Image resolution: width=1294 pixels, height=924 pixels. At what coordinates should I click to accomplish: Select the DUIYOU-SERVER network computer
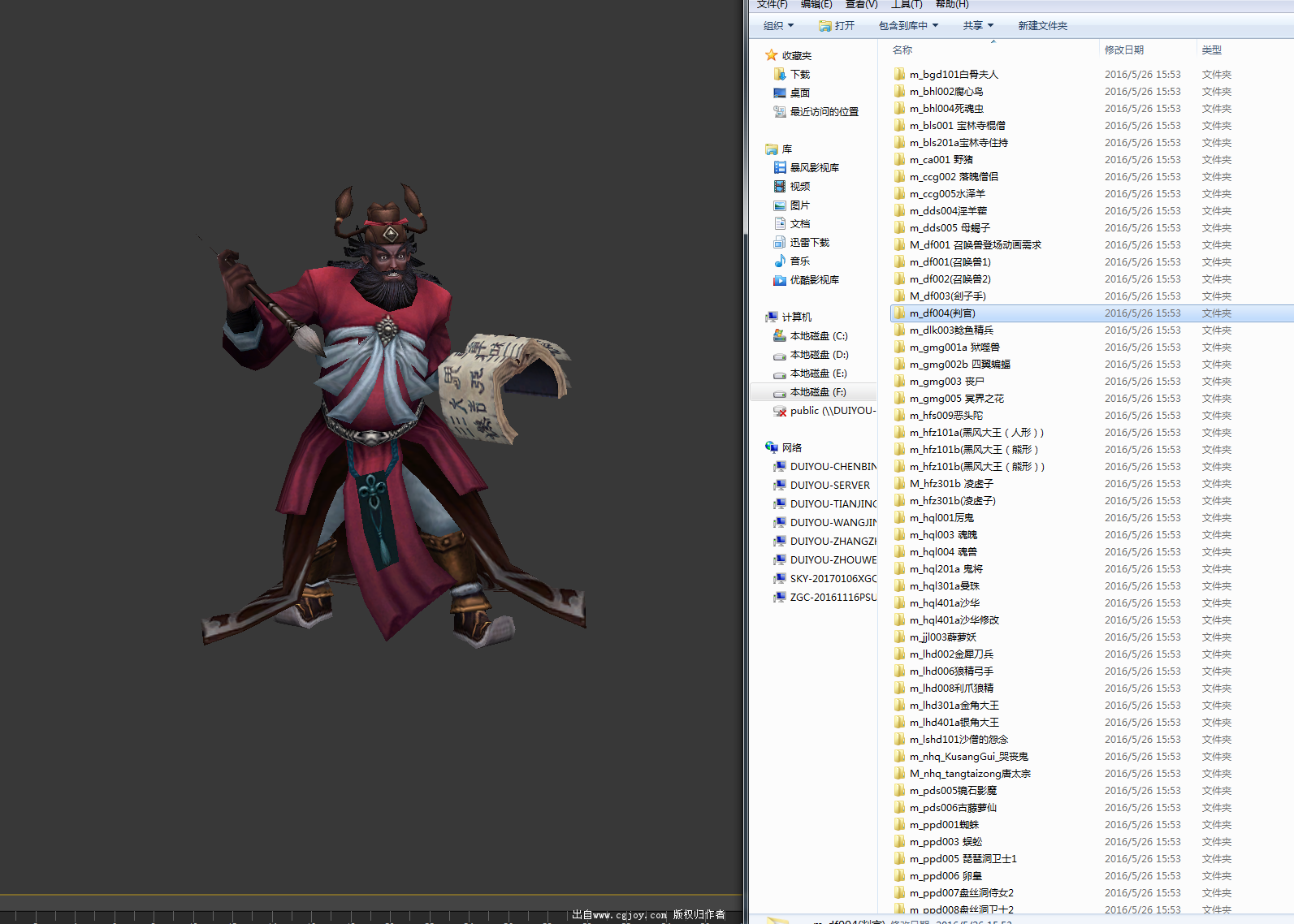[829, 485]
